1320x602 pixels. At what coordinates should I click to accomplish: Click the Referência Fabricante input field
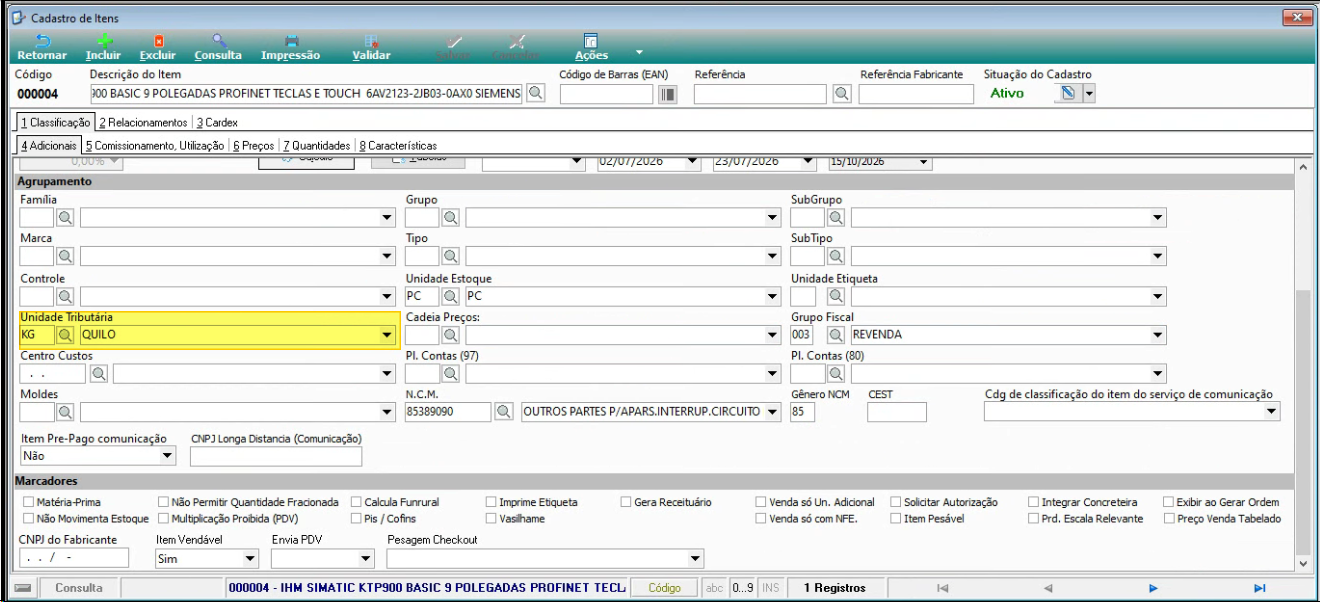(916, 94)
